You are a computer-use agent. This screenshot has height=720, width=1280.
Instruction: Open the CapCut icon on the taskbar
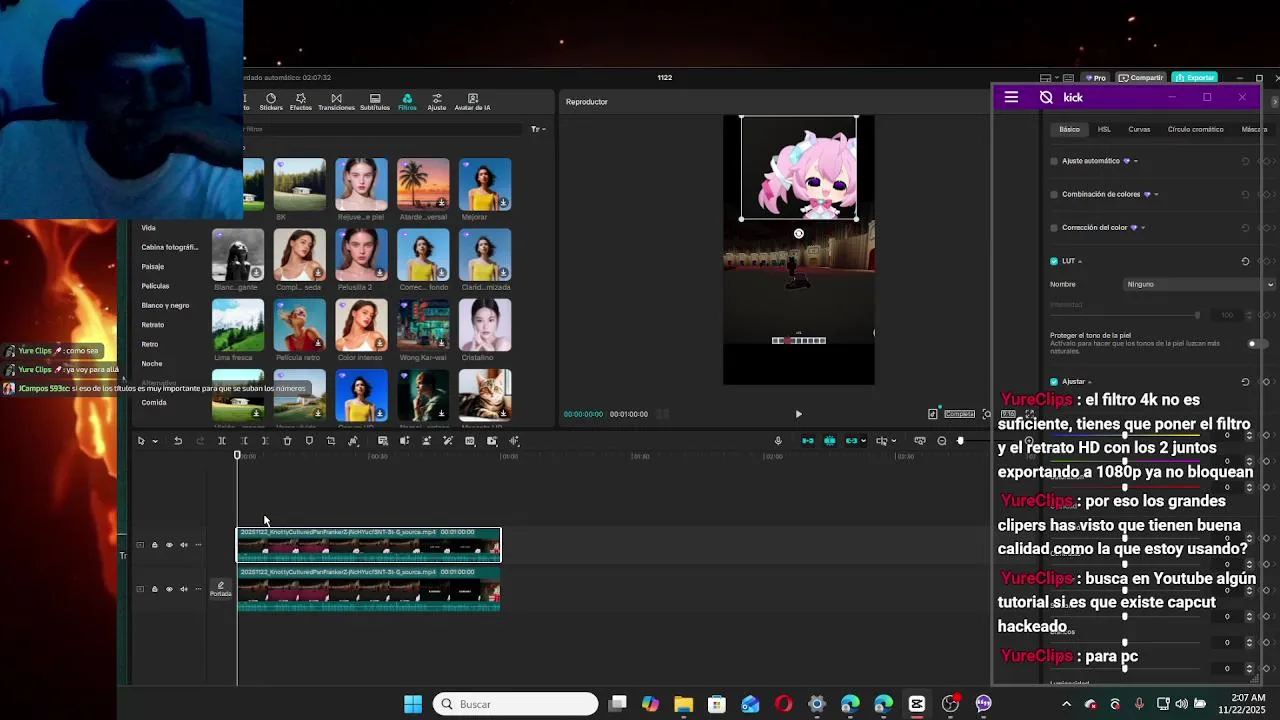[x=917, y=704]
